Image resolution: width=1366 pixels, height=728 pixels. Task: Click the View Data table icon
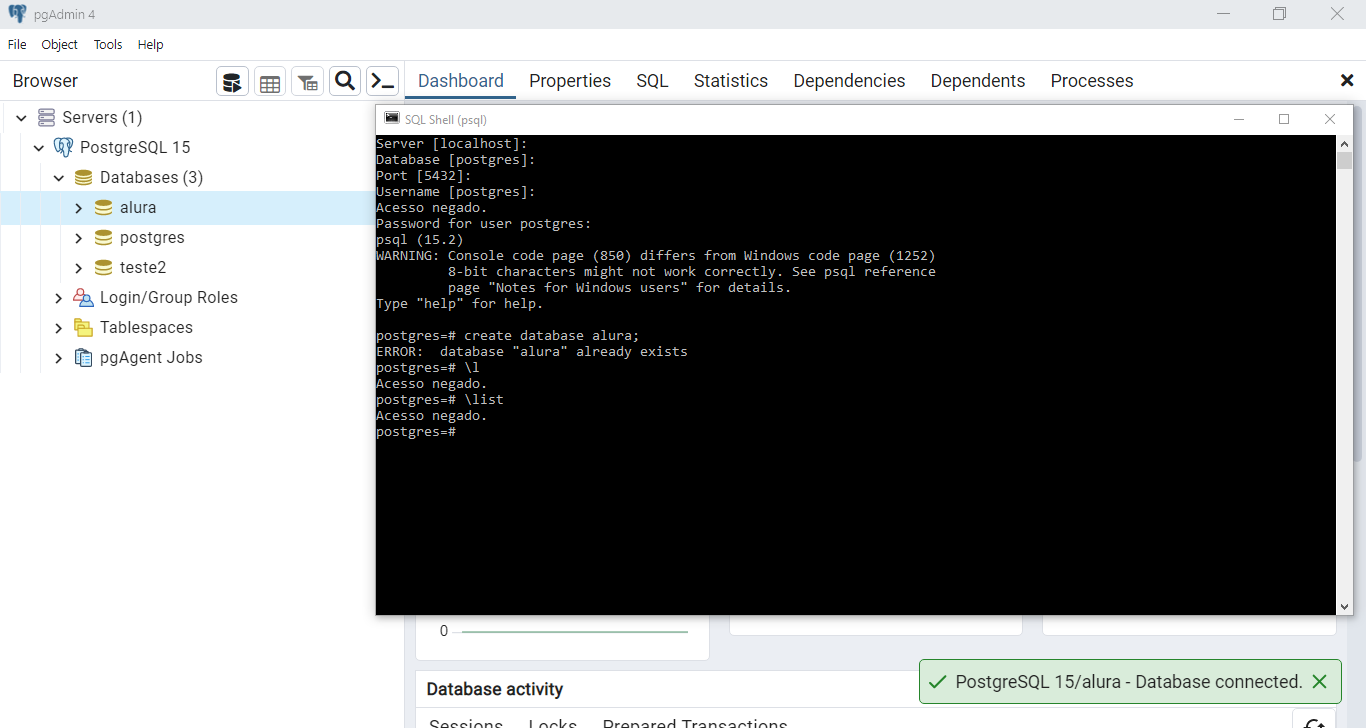[x=270, y=82]
